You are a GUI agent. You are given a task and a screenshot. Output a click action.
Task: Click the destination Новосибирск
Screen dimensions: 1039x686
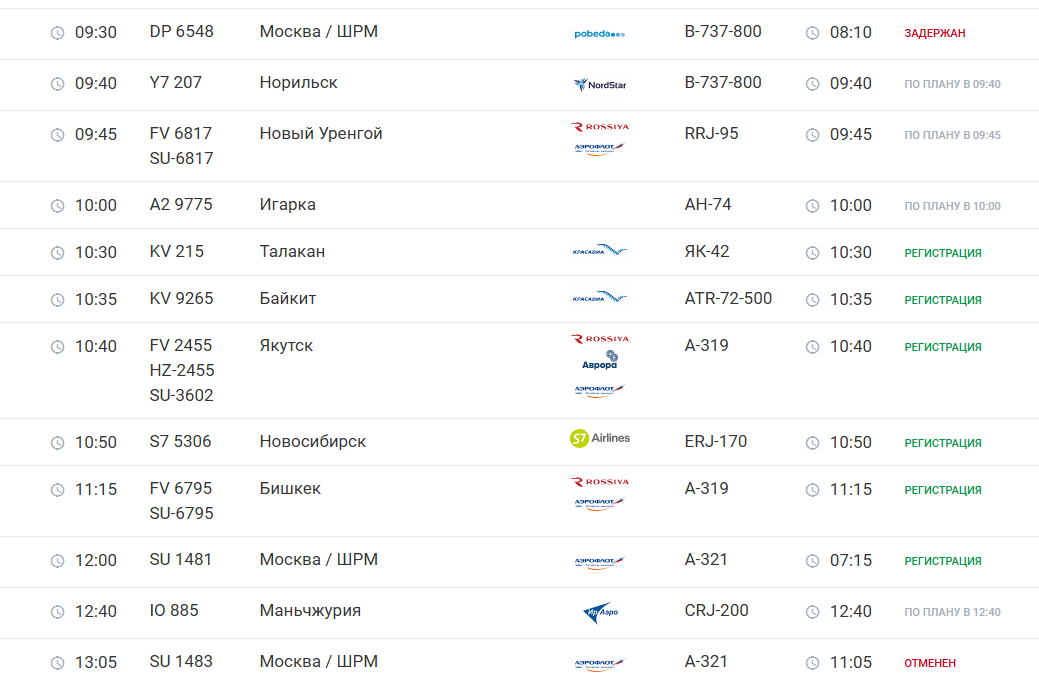click(312, 442)
